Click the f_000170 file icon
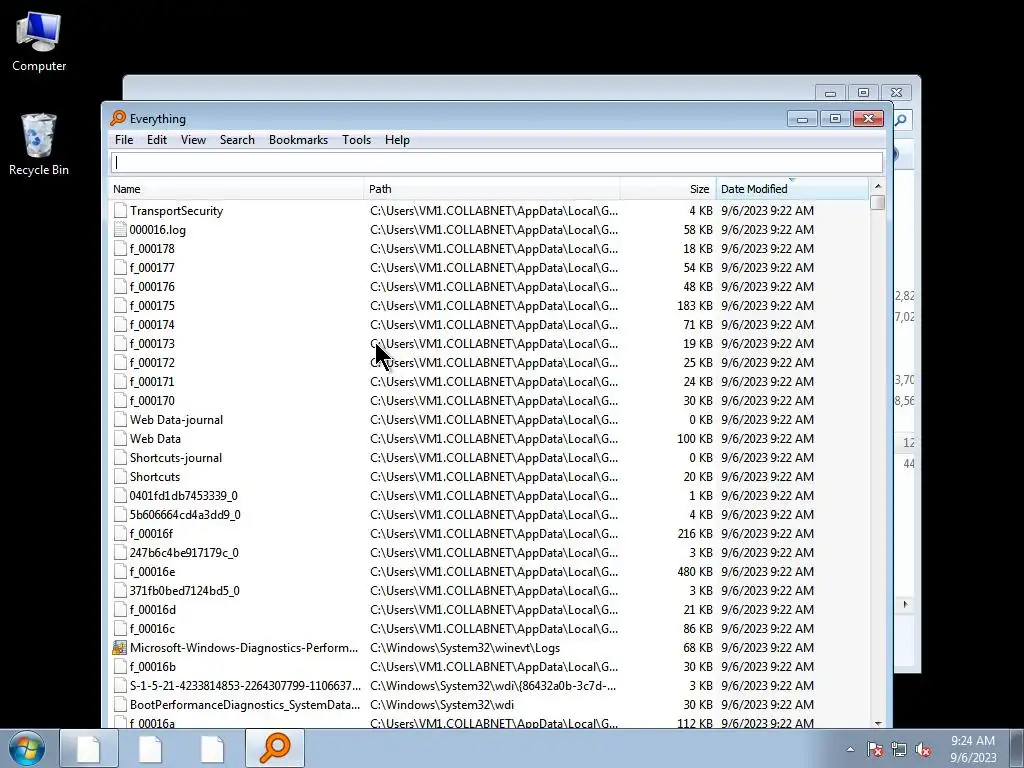Image resolution: width=1024 pixels, height=768 pixels. click(120, 400)
